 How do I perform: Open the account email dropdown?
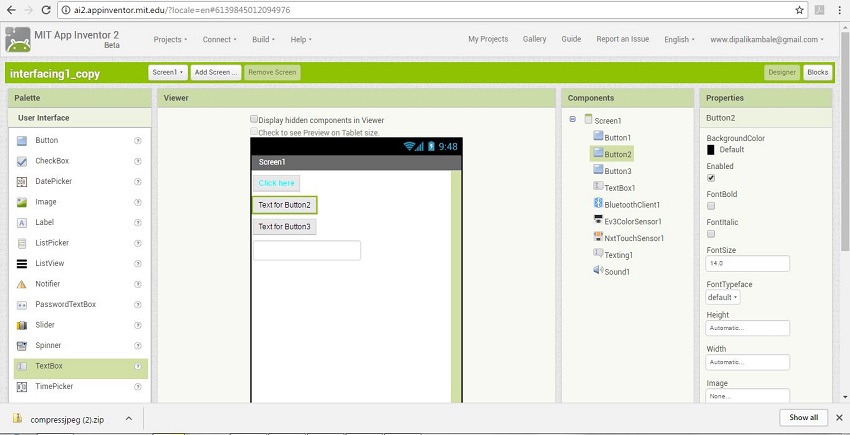click(x=767, y=40)
